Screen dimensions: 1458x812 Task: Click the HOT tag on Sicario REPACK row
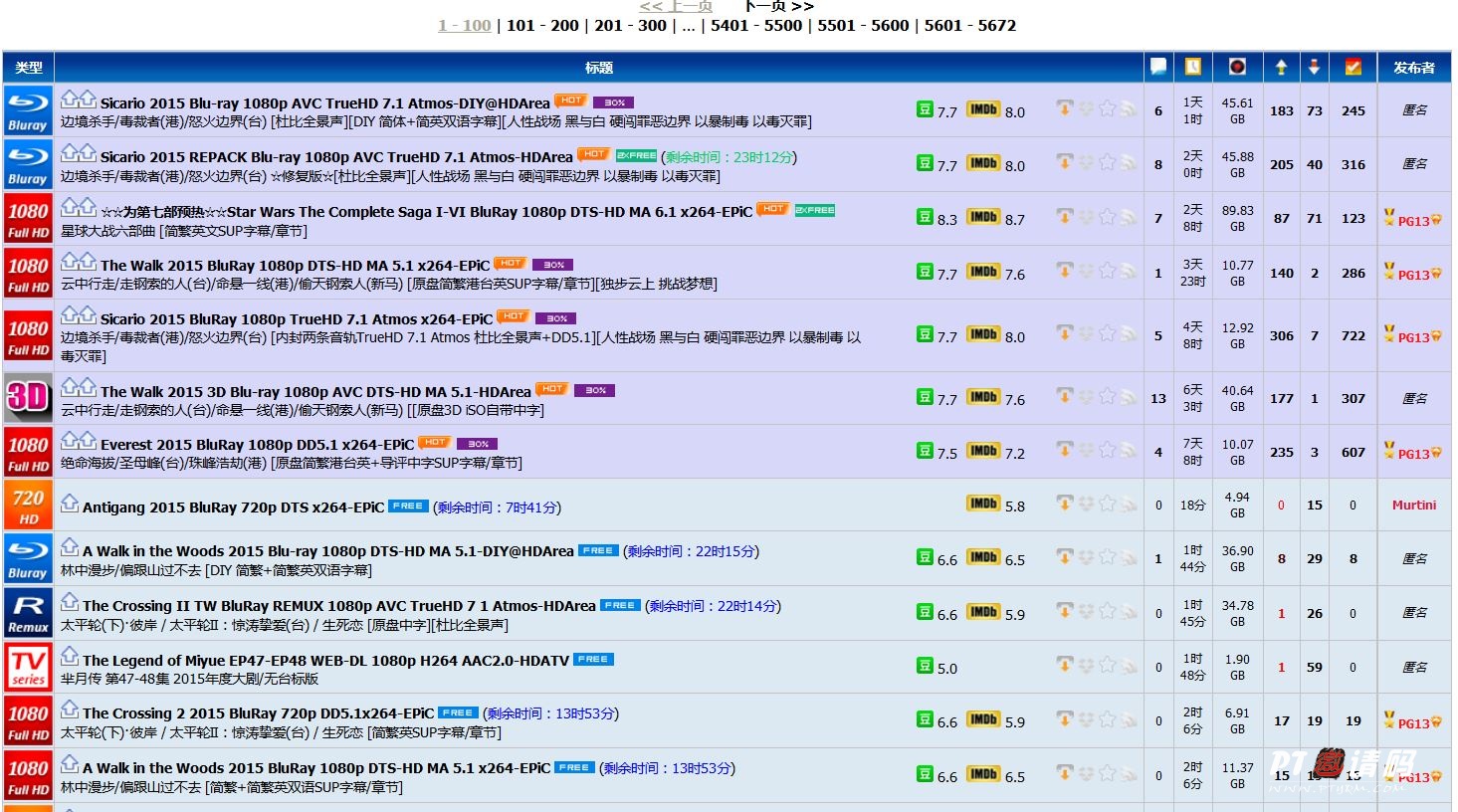click(594, 154)
